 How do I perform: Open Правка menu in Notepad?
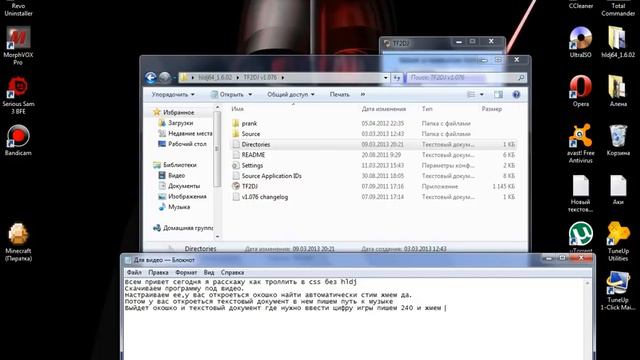click(158, 272)
